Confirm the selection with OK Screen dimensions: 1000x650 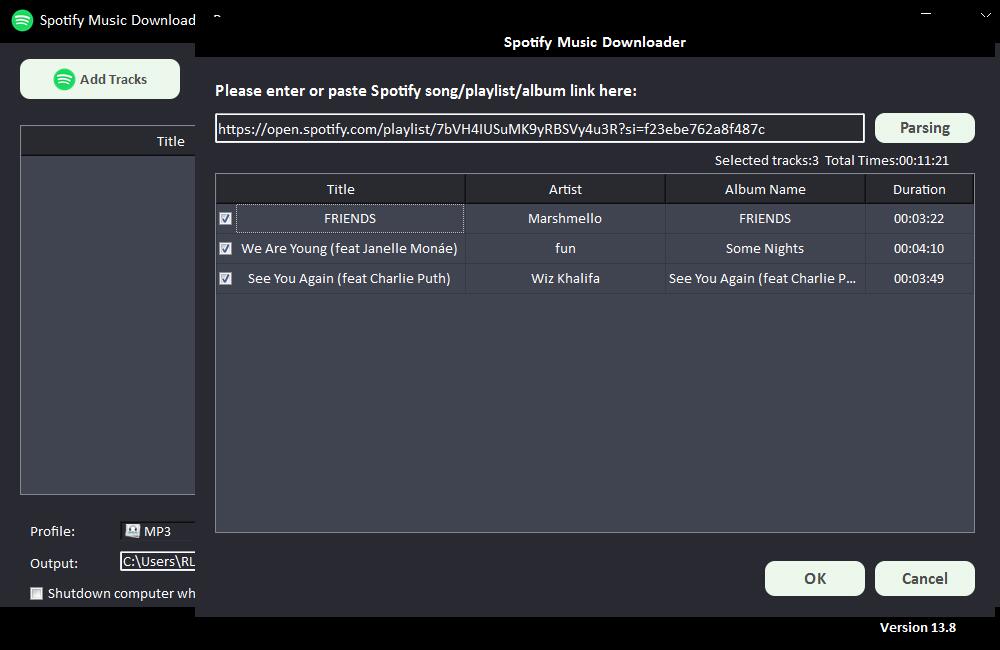(x=815, y=578)
